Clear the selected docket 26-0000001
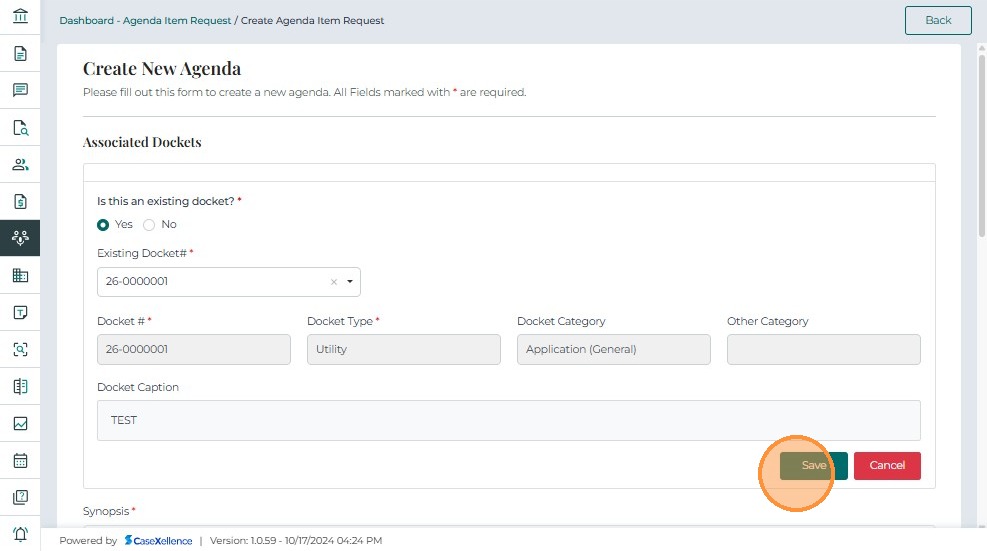Viewport: 987px width, 551px height. click(334, 282)
